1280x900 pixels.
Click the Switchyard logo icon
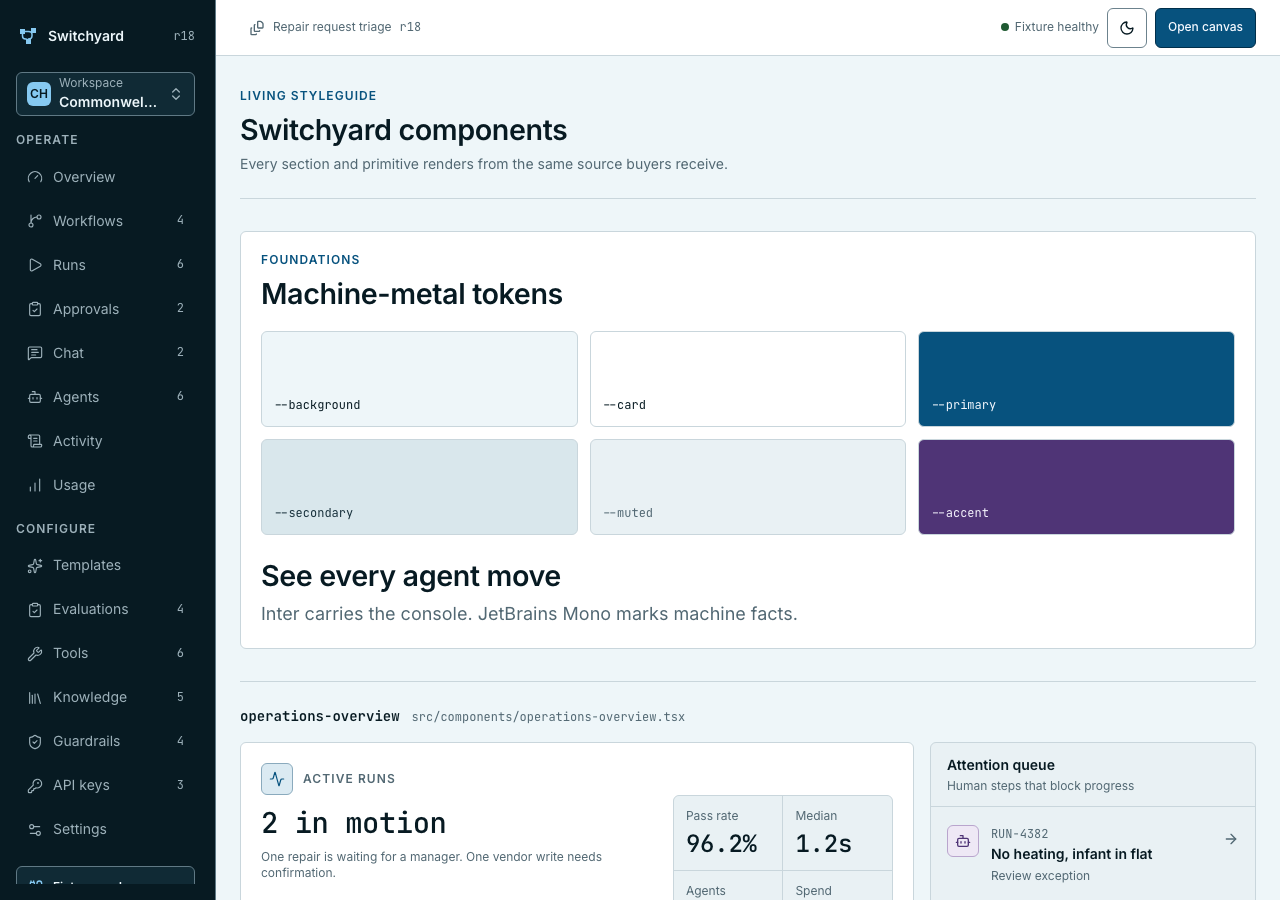pyautogui.click(x=28, y=36)
